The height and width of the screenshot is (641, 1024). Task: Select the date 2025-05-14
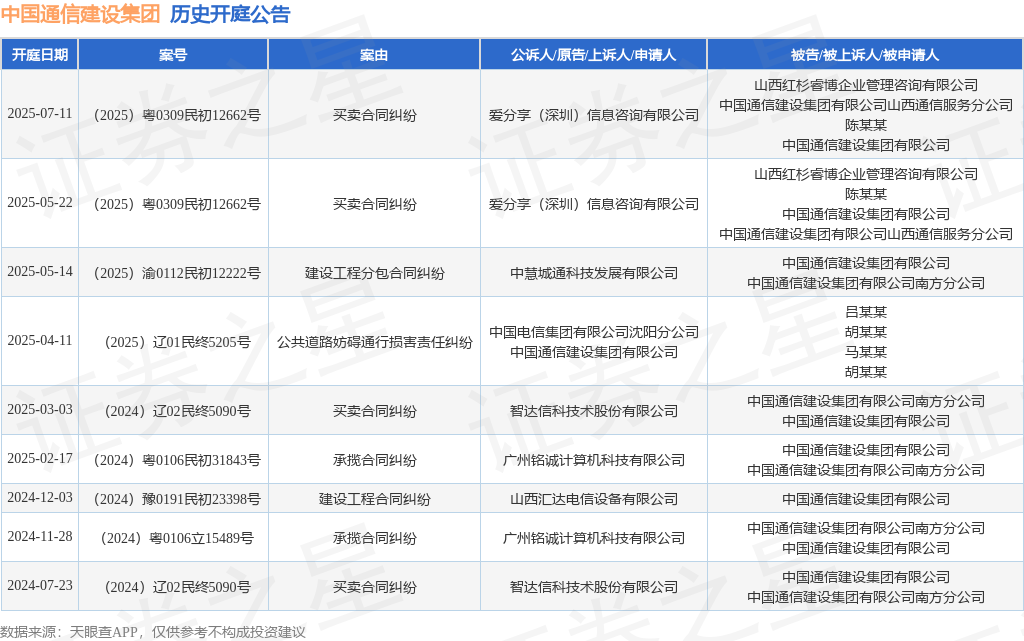pyautogui.click(x=40, y=272)
